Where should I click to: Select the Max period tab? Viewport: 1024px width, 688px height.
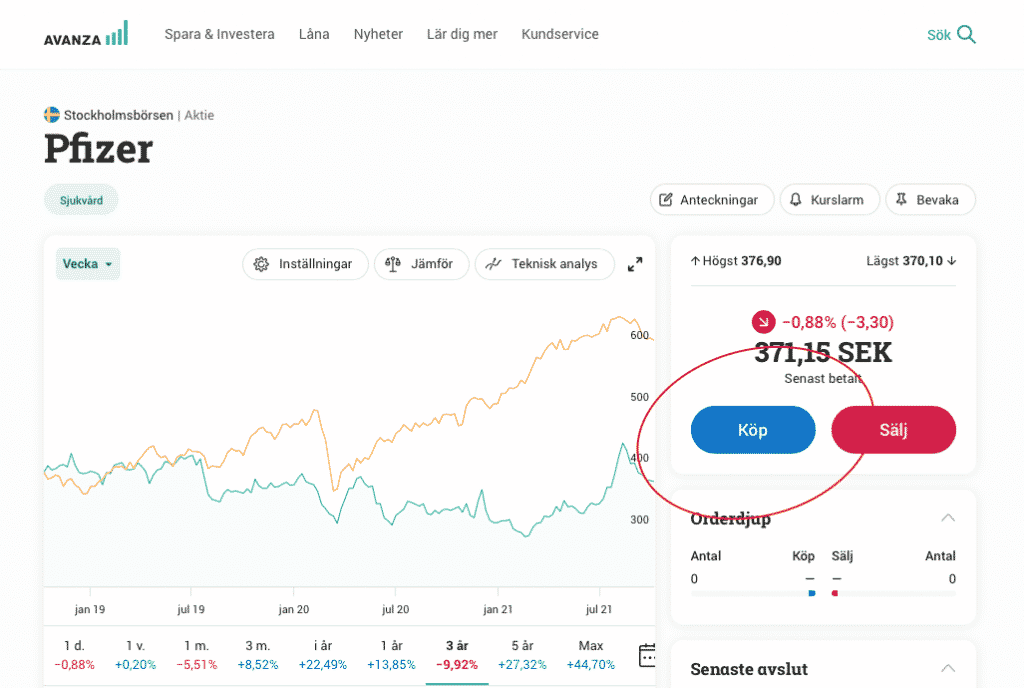pos(591,655)
